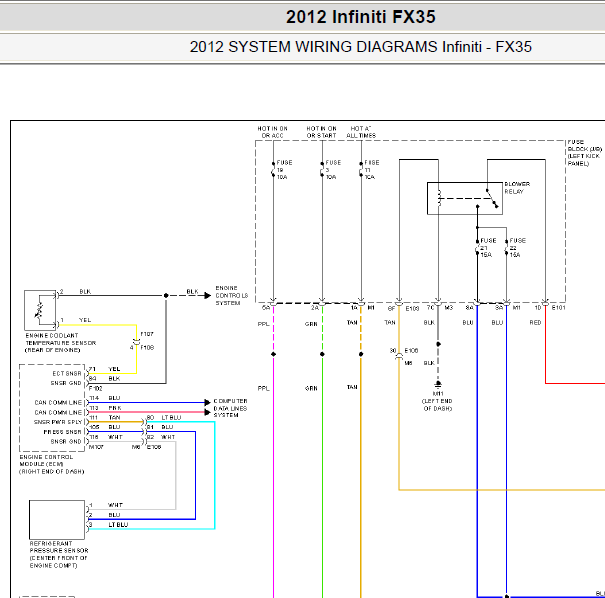Click the "PRESS SNSR" pin label
The image size is (605, 598).
tap(62, 432)
